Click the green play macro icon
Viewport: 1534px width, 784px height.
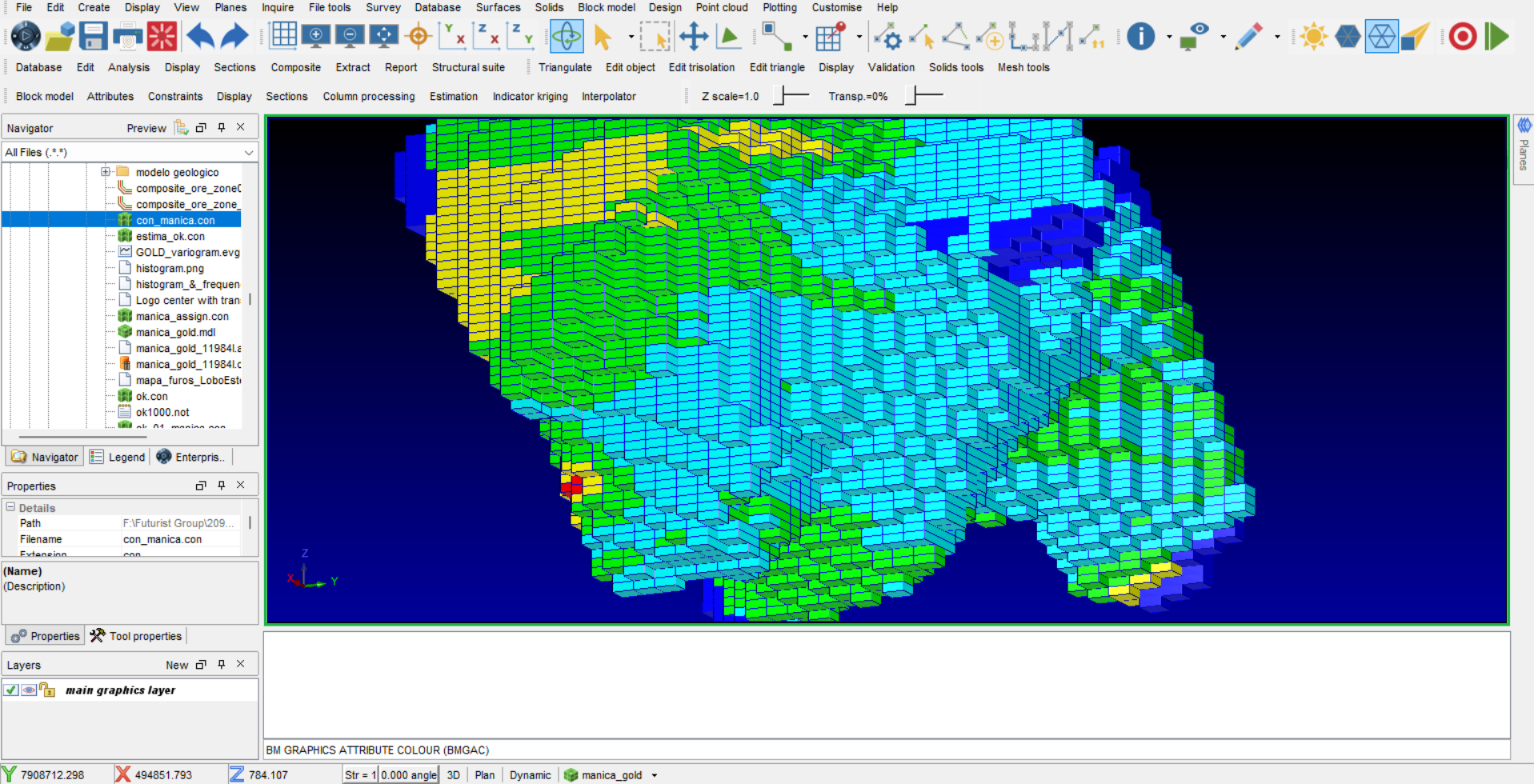point(1496,37)
